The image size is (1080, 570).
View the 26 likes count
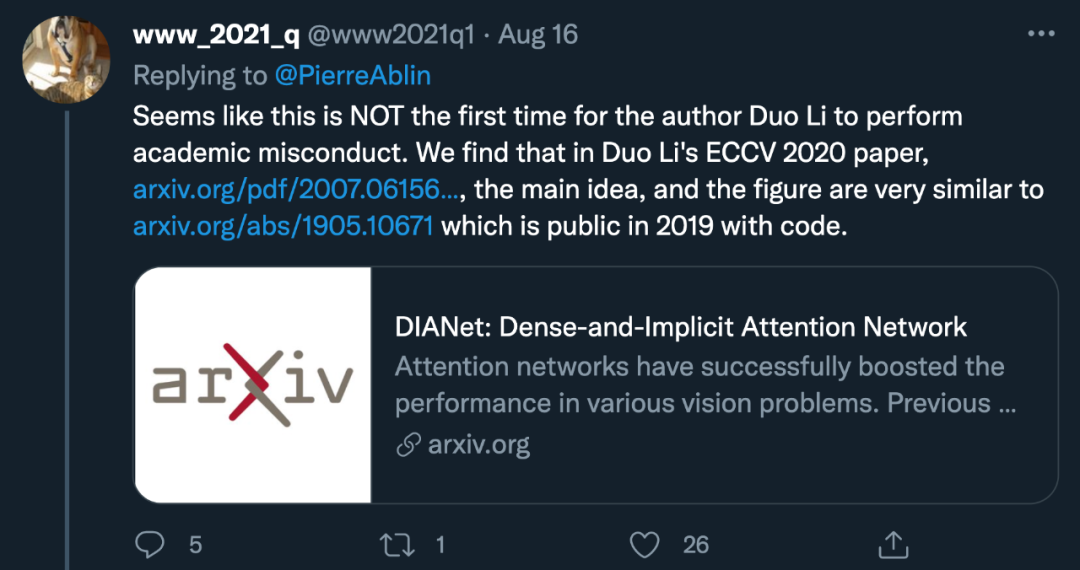[696, 545]
